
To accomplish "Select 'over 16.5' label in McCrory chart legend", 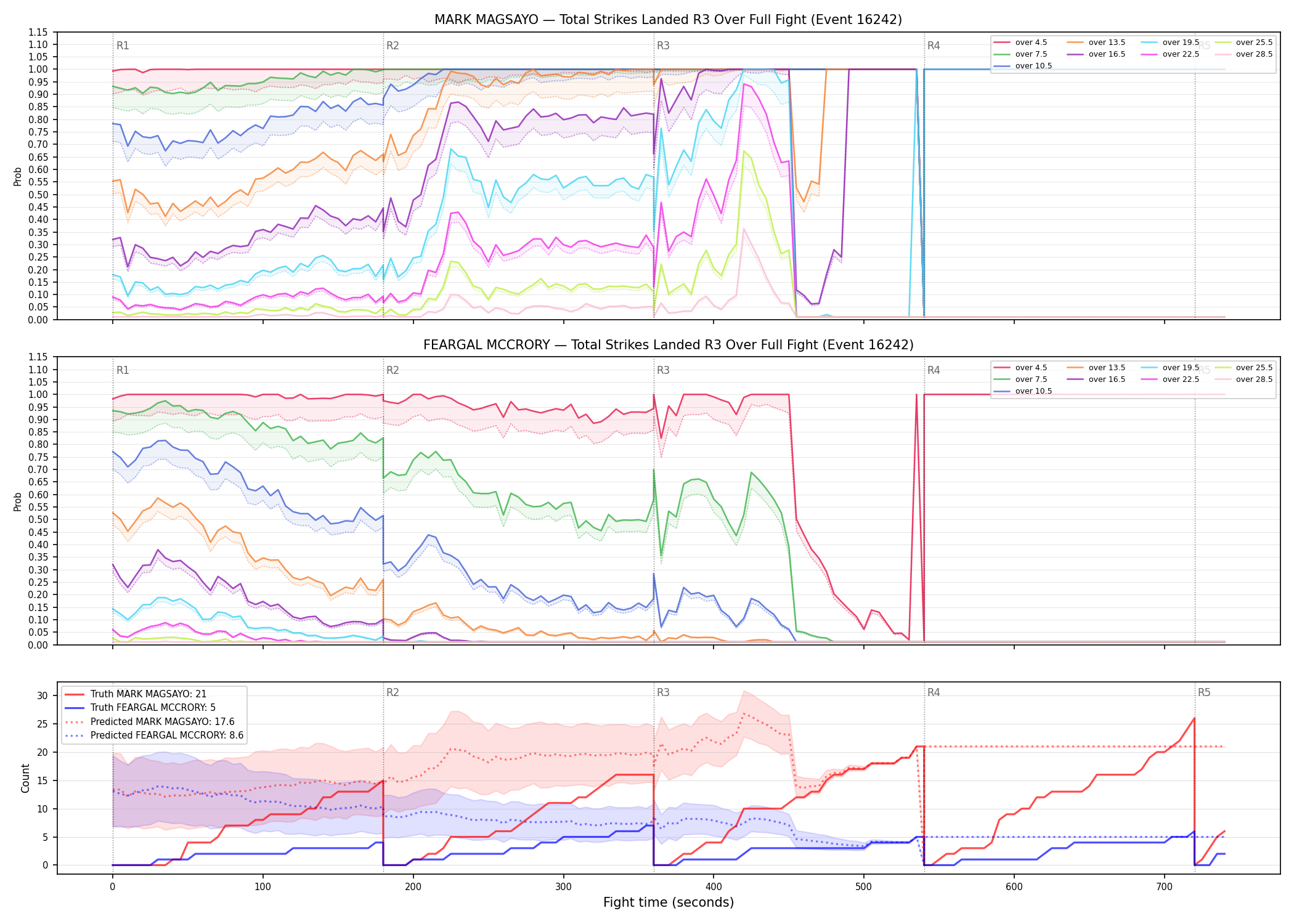I will 1107,379.
